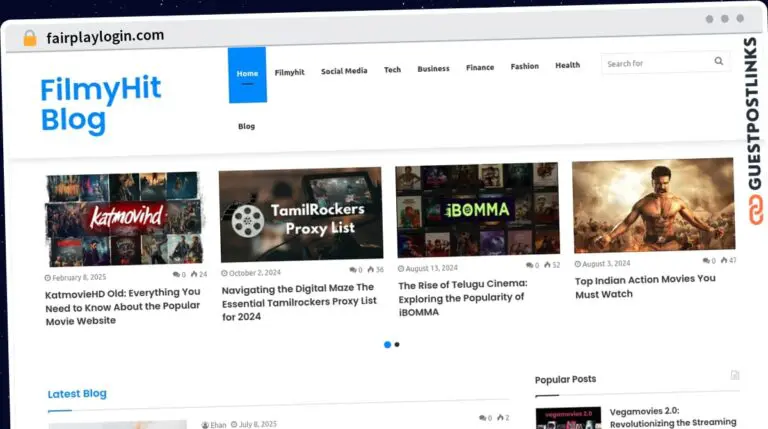Click the search magnifier icon
Screen dimensions: 768x429
point(718,62)
